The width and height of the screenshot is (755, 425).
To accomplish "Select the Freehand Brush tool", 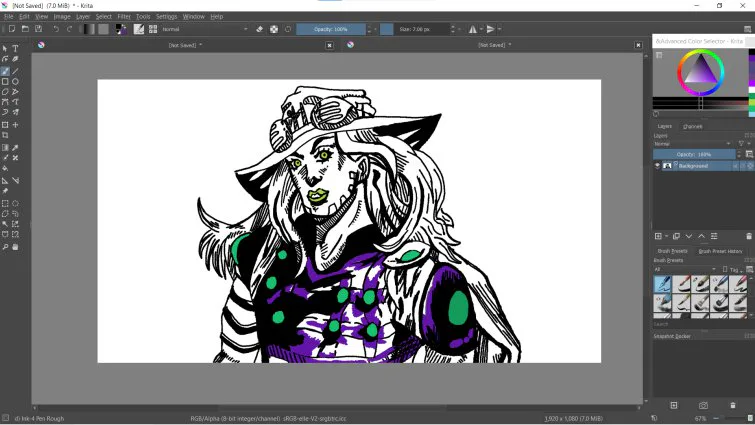I will pos(5,71).
